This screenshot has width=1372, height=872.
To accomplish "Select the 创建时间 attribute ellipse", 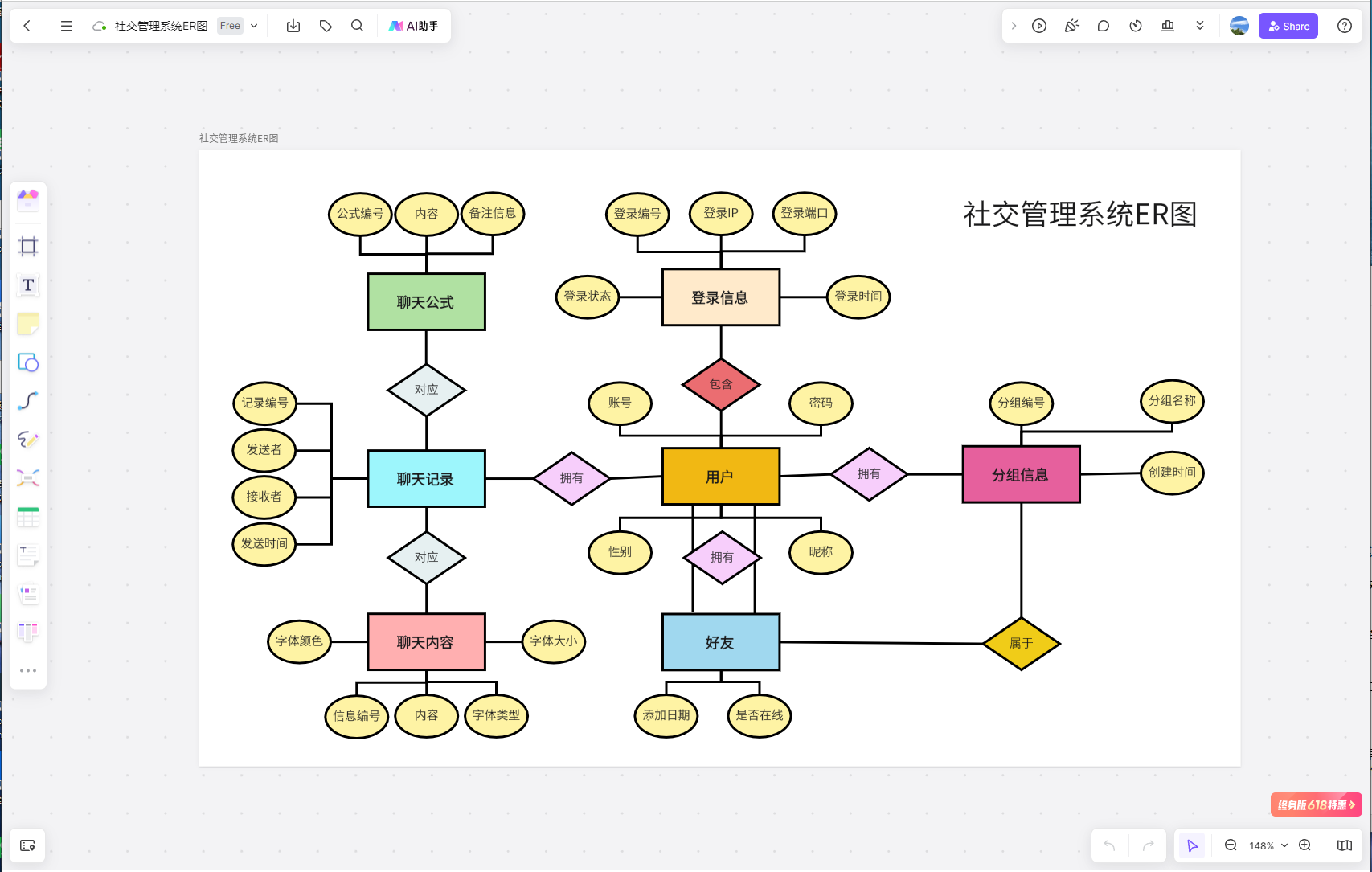I will coord(1172,473).
